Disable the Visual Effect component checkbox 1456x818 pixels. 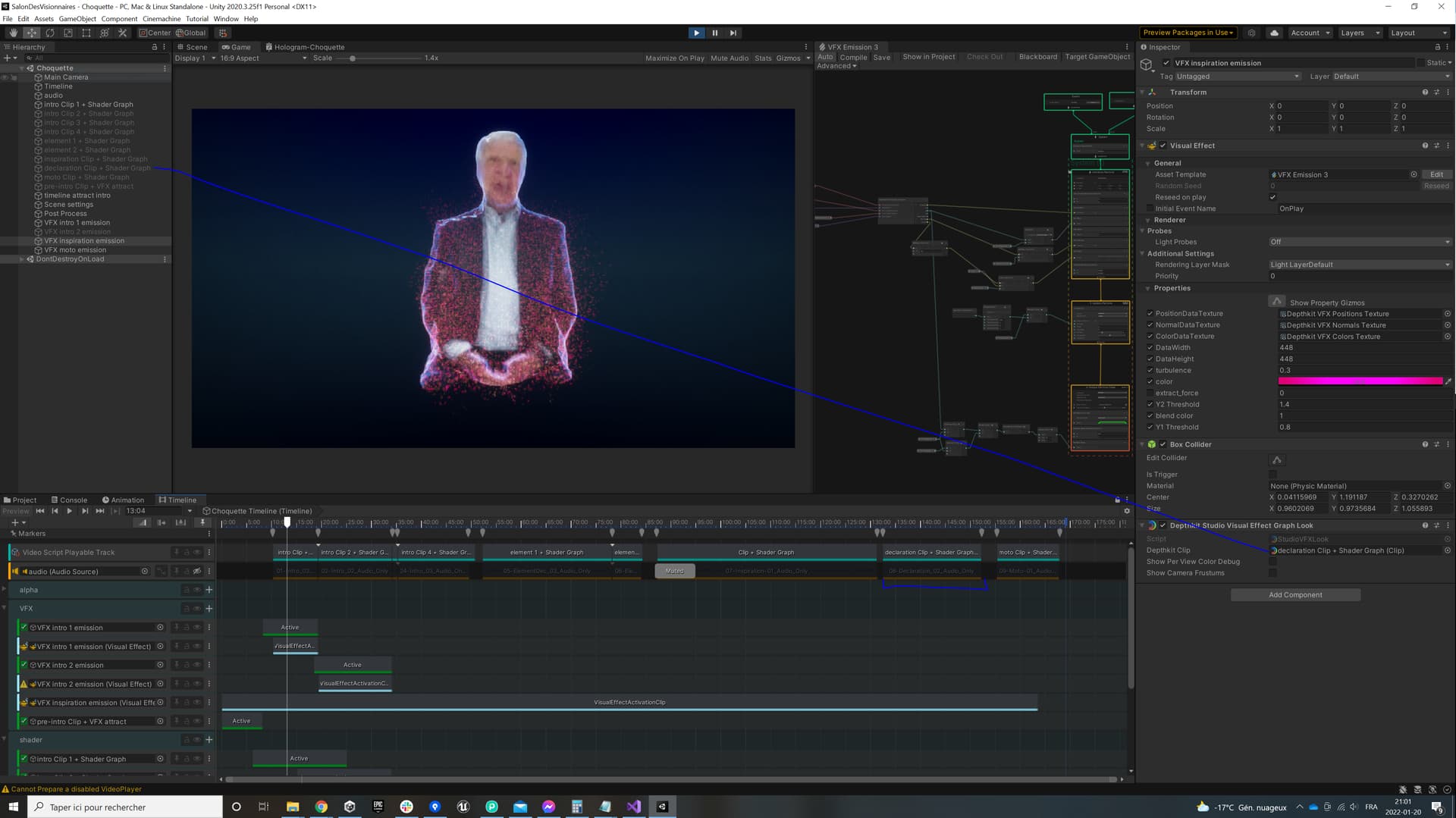(1163, 146)
